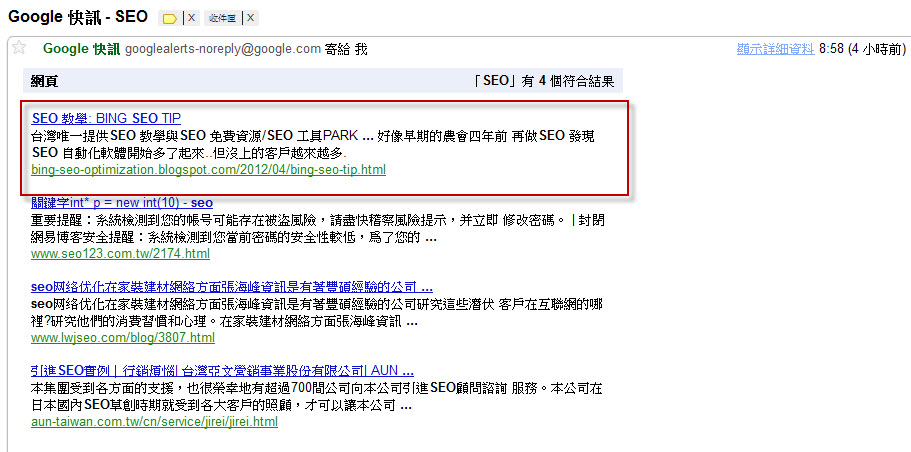
Task: Visit the www.seo123.com.tw/2174.html link
Action: (x=120, y=254)
